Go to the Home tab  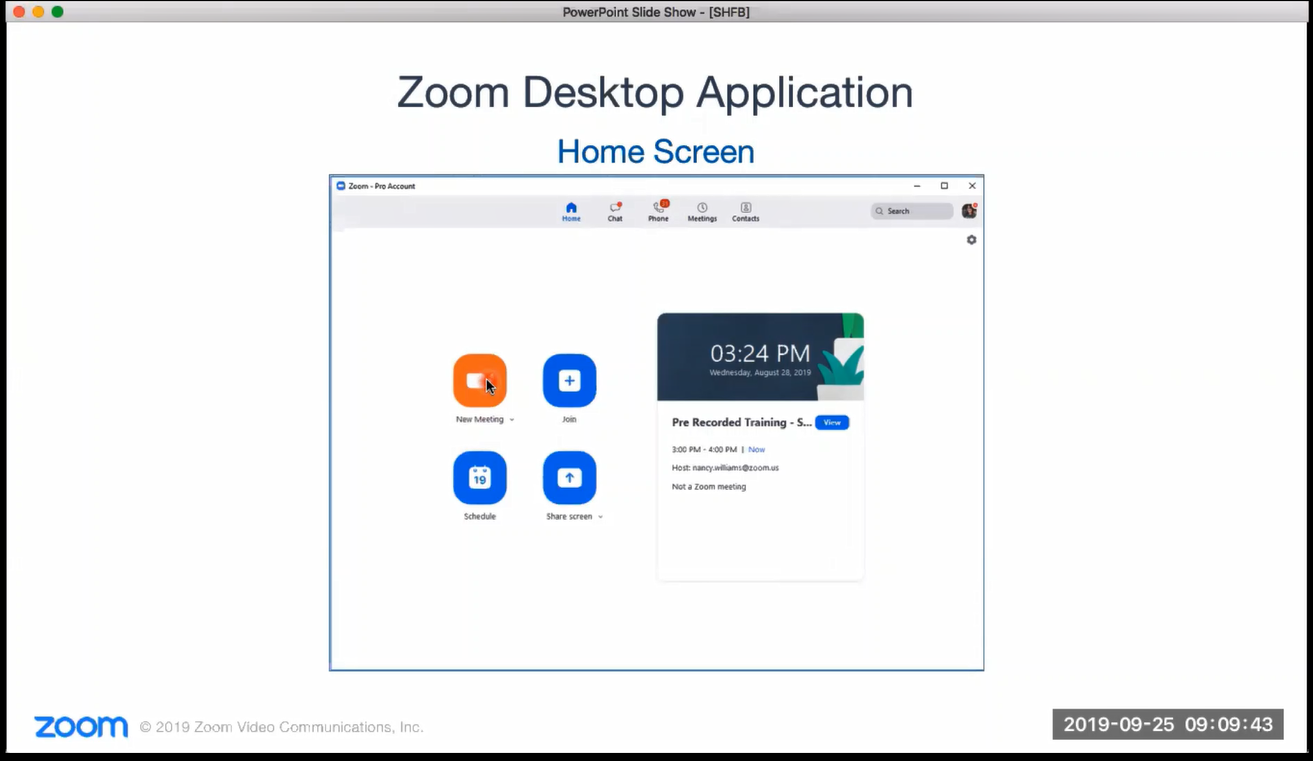pos(571,212)
